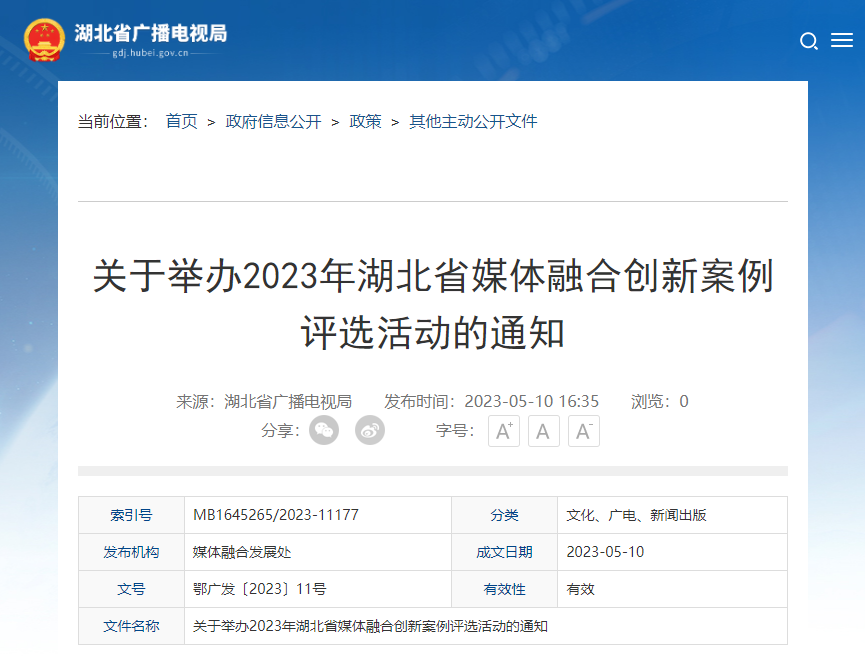Screen dimensions: 865x670
Task: Click the 分类 value 文化、广电、新闻出版
Action: pos(636,515)
